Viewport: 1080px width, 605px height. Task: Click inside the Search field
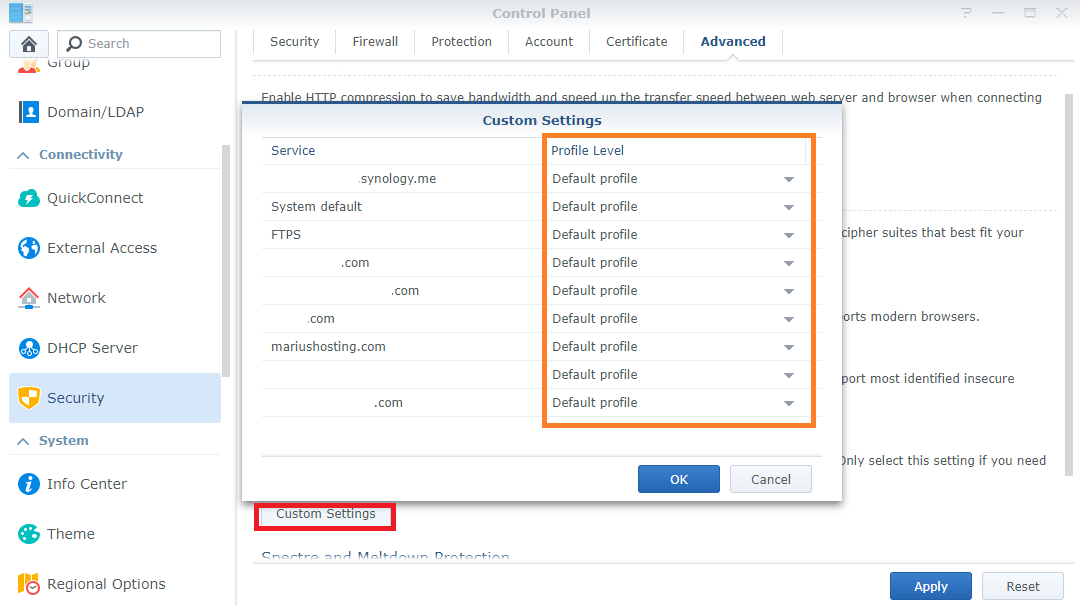point(140,43)
